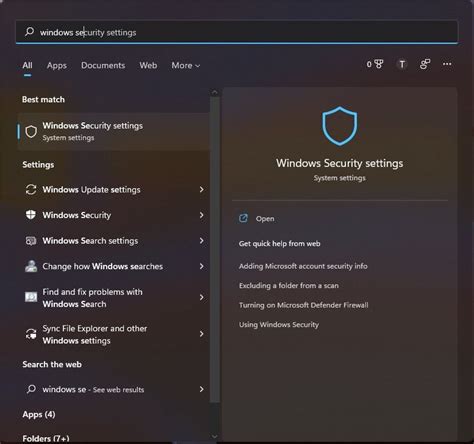
Task: Expand Change how Windows searches chevron
Action: pos(201,266)
